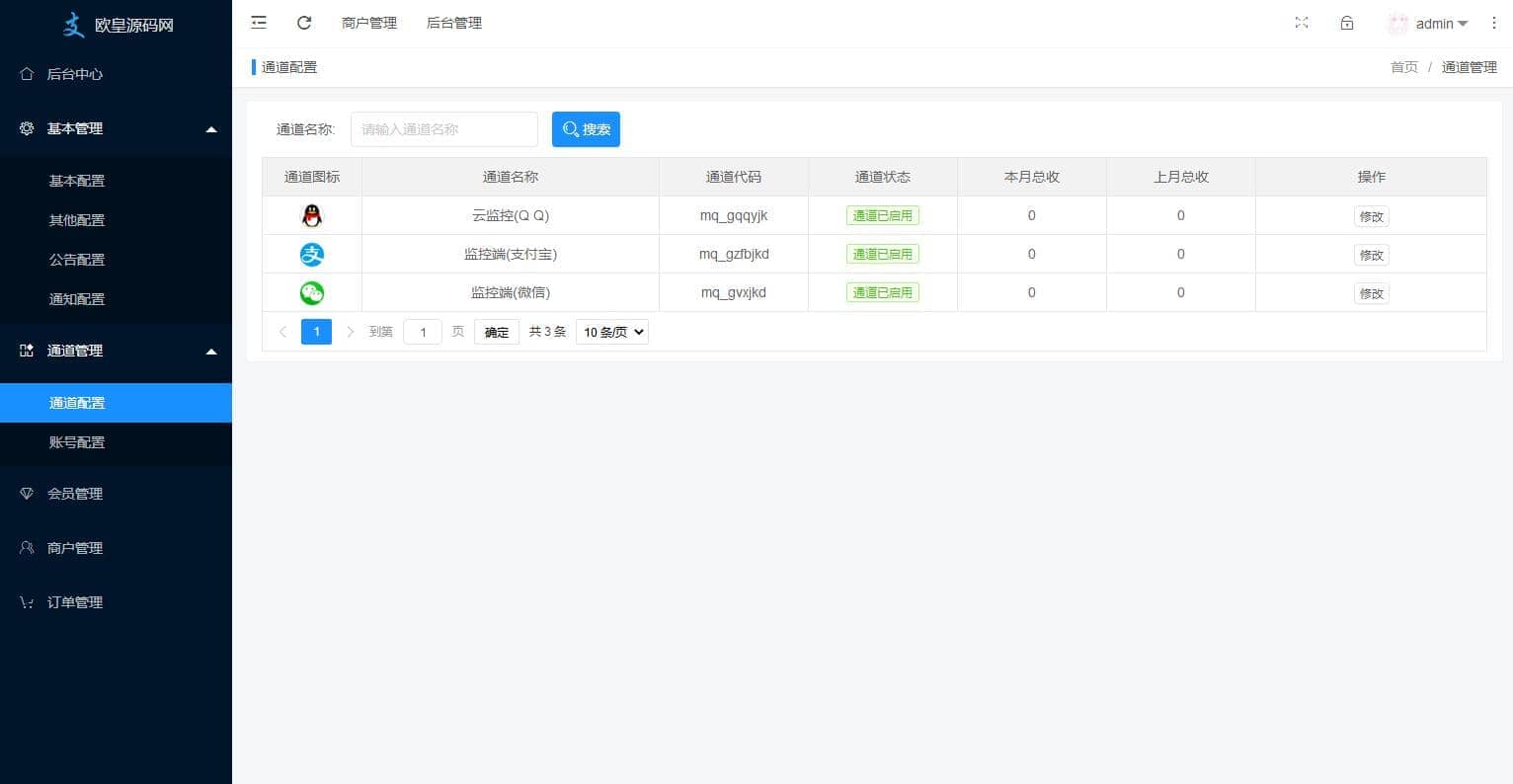
Task: Open the 后台管理 top menu tab
Action: click(454, 23)
